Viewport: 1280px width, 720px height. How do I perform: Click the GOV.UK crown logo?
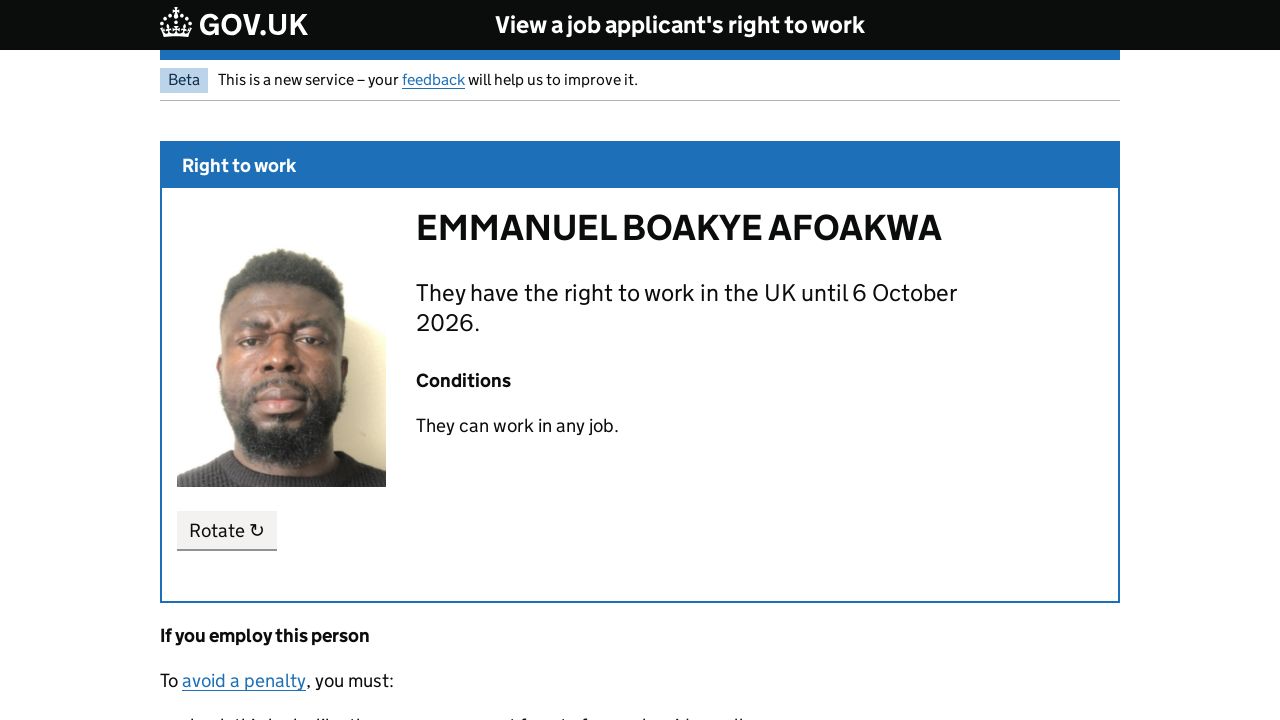(176, 23)
